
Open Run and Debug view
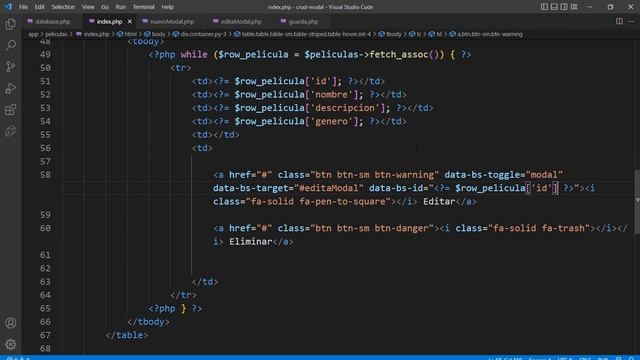point(11,89)
